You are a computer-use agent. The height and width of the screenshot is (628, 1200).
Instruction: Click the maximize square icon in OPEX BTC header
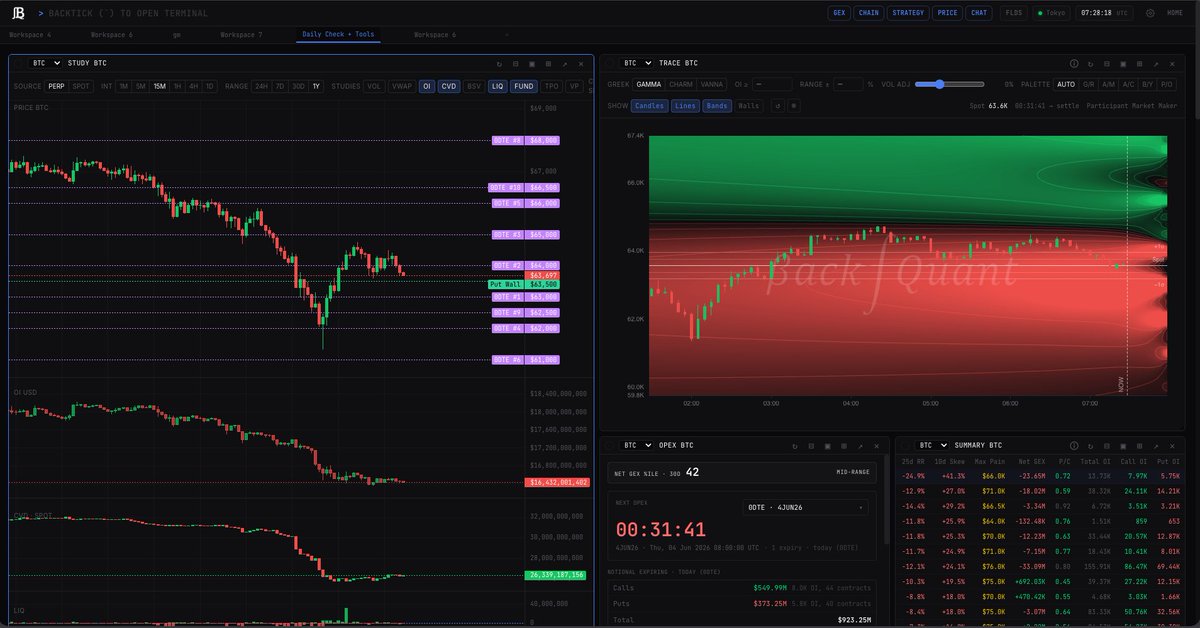827,445
